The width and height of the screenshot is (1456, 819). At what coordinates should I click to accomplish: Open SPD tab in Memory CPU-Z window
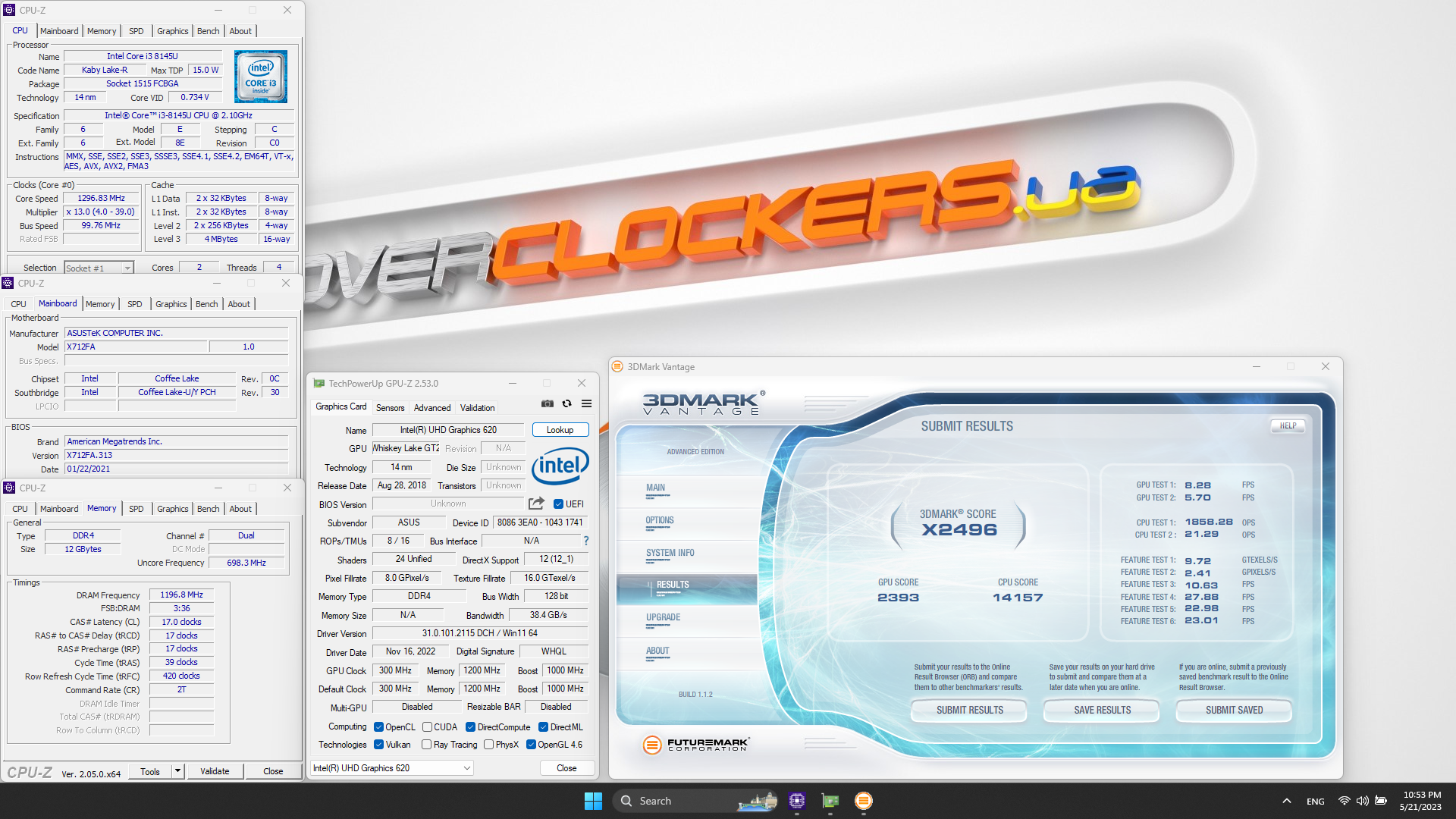pyautogui.click(x=136, y=509)
